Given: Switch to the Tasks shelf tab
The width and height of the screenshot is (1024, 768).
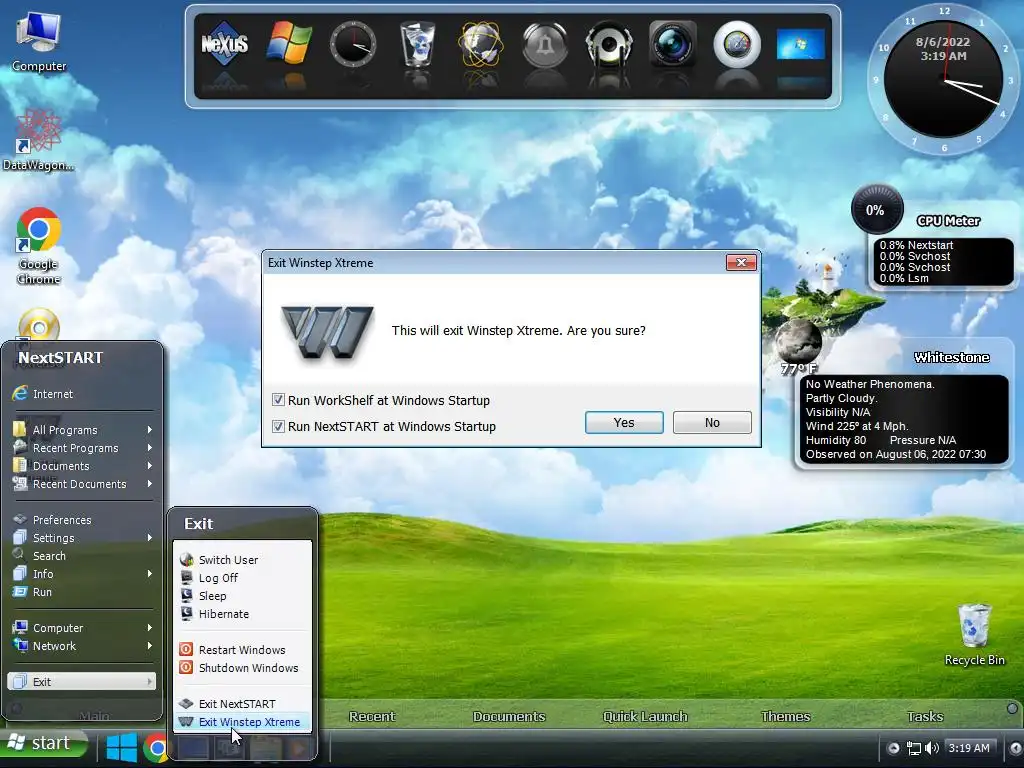Looking at the screenshot, I should pyautogui.click(x=925, y=716).
